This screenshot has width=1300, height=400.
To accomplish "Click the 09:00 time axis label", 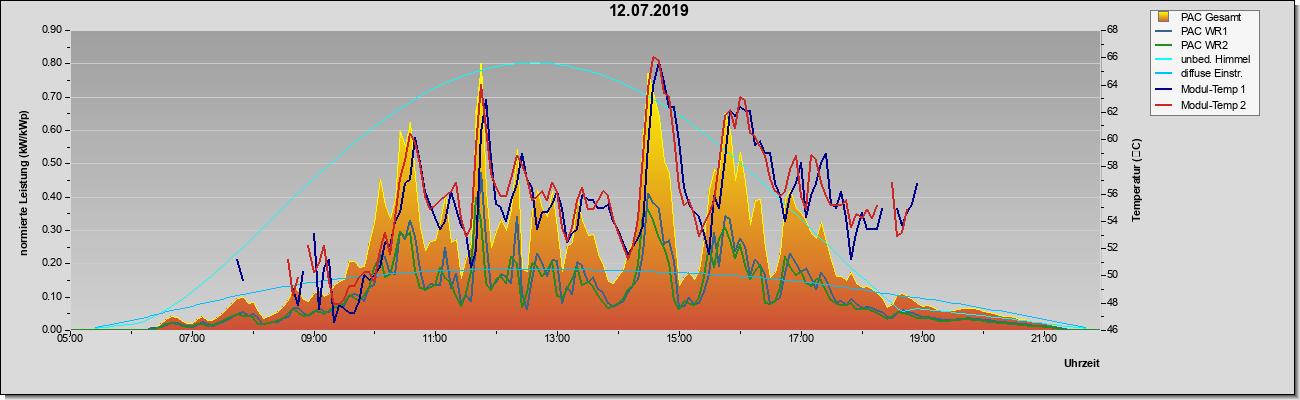I will [x=313, y=339].
